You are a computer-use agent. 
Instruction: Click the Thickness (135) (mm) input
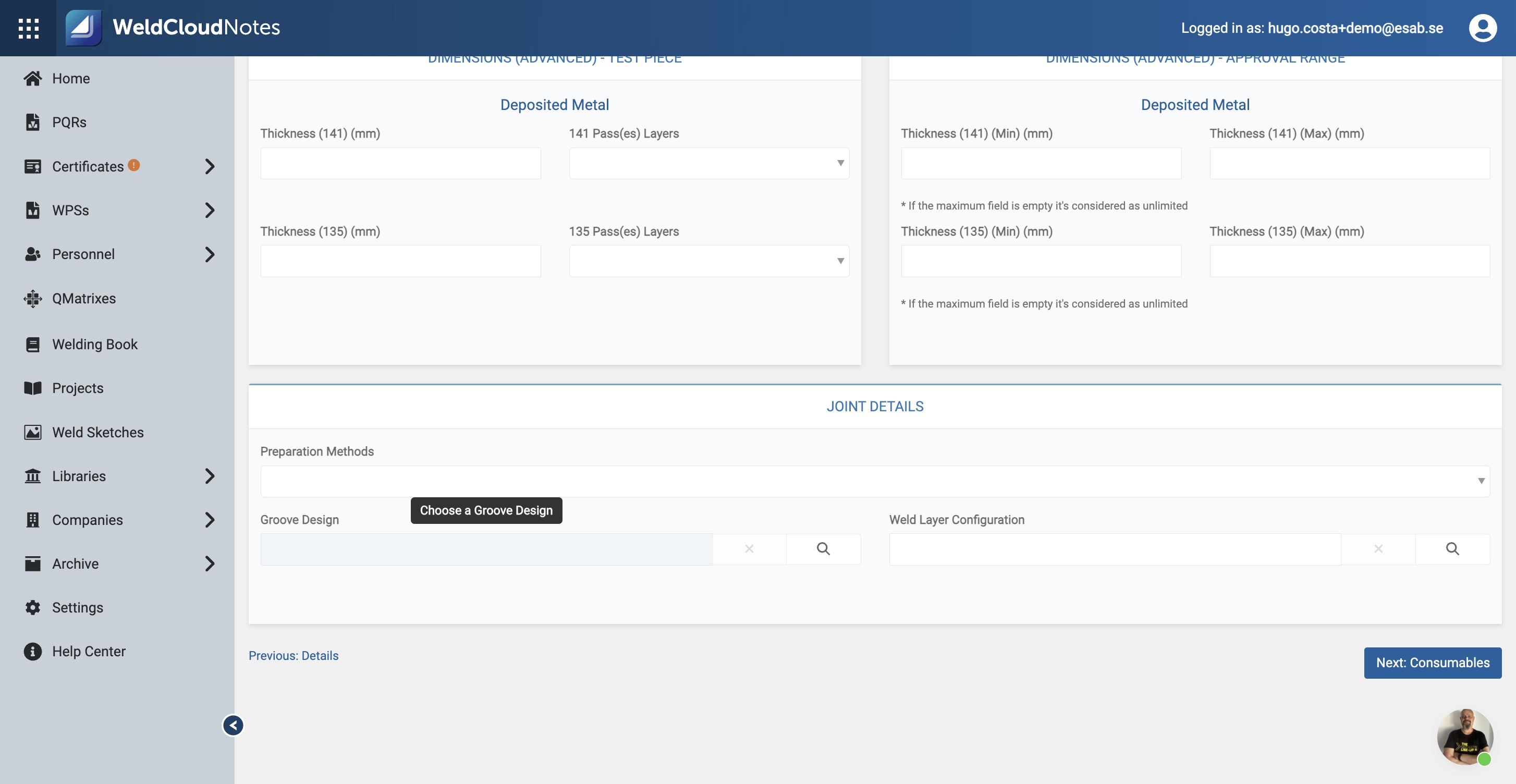point(400,261)
